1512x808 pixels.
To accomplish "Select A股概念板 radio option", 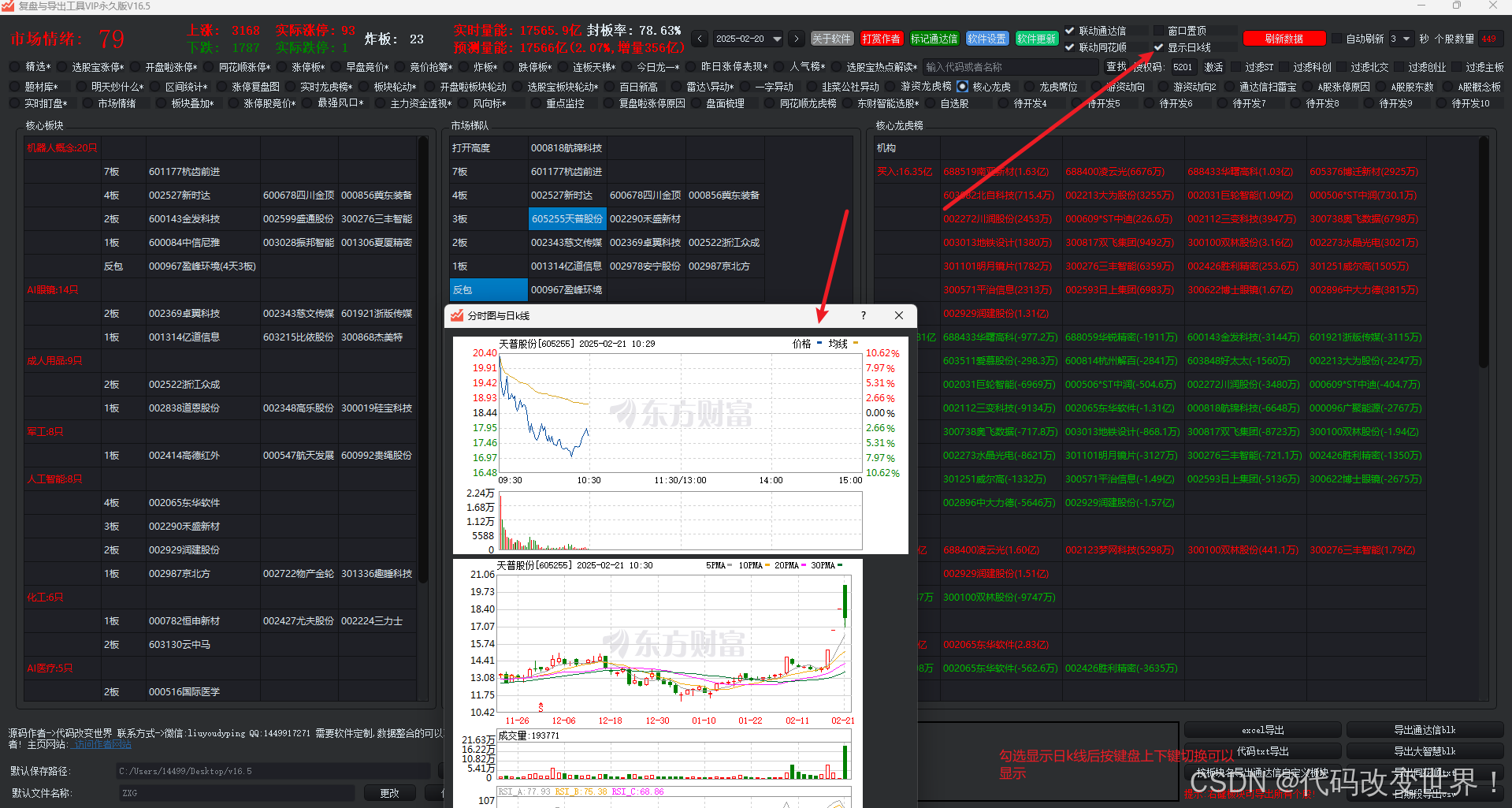I will tap(1447, 87).
